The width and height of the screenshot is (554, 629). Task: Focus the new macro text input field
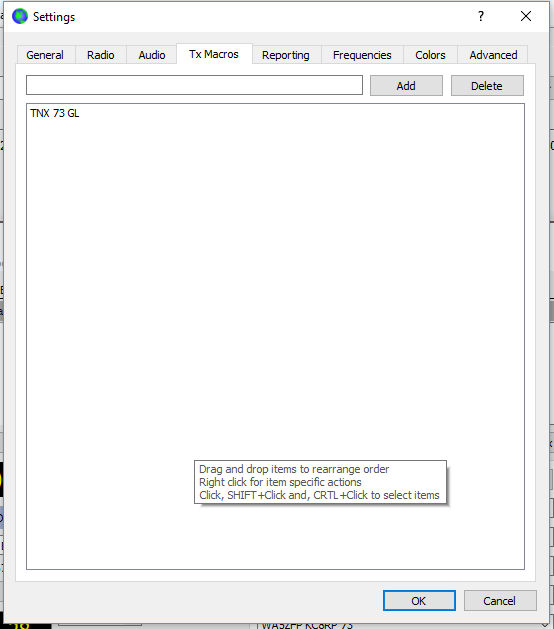click(x=194, y=85)
